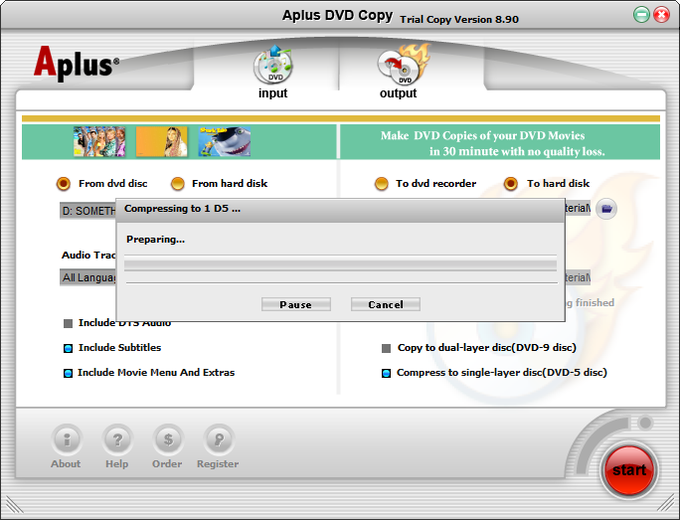Click the Register label
This screenshot has height=520, width=680.
(x=218, y=464)
